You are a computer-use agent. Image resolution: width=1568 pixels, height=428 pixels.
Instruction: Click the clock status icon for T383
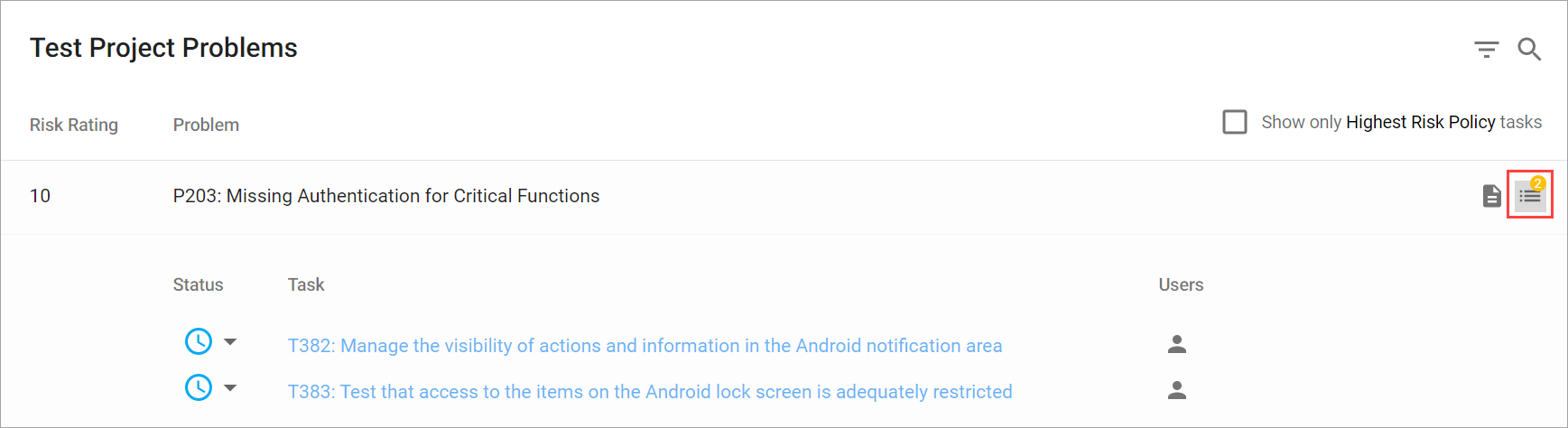coord(199,387)
